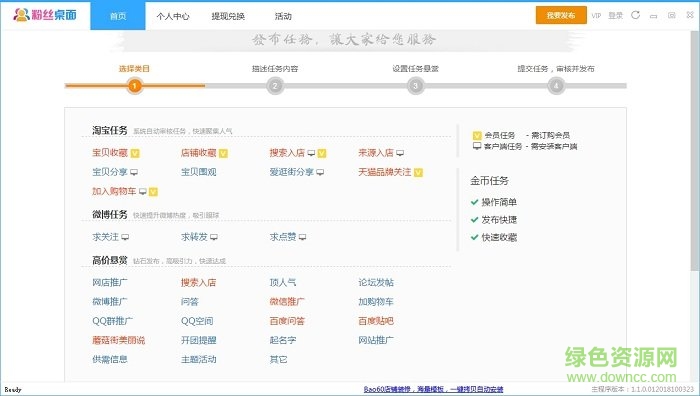Click the orange 我要发布 button

tap(561, 15)
